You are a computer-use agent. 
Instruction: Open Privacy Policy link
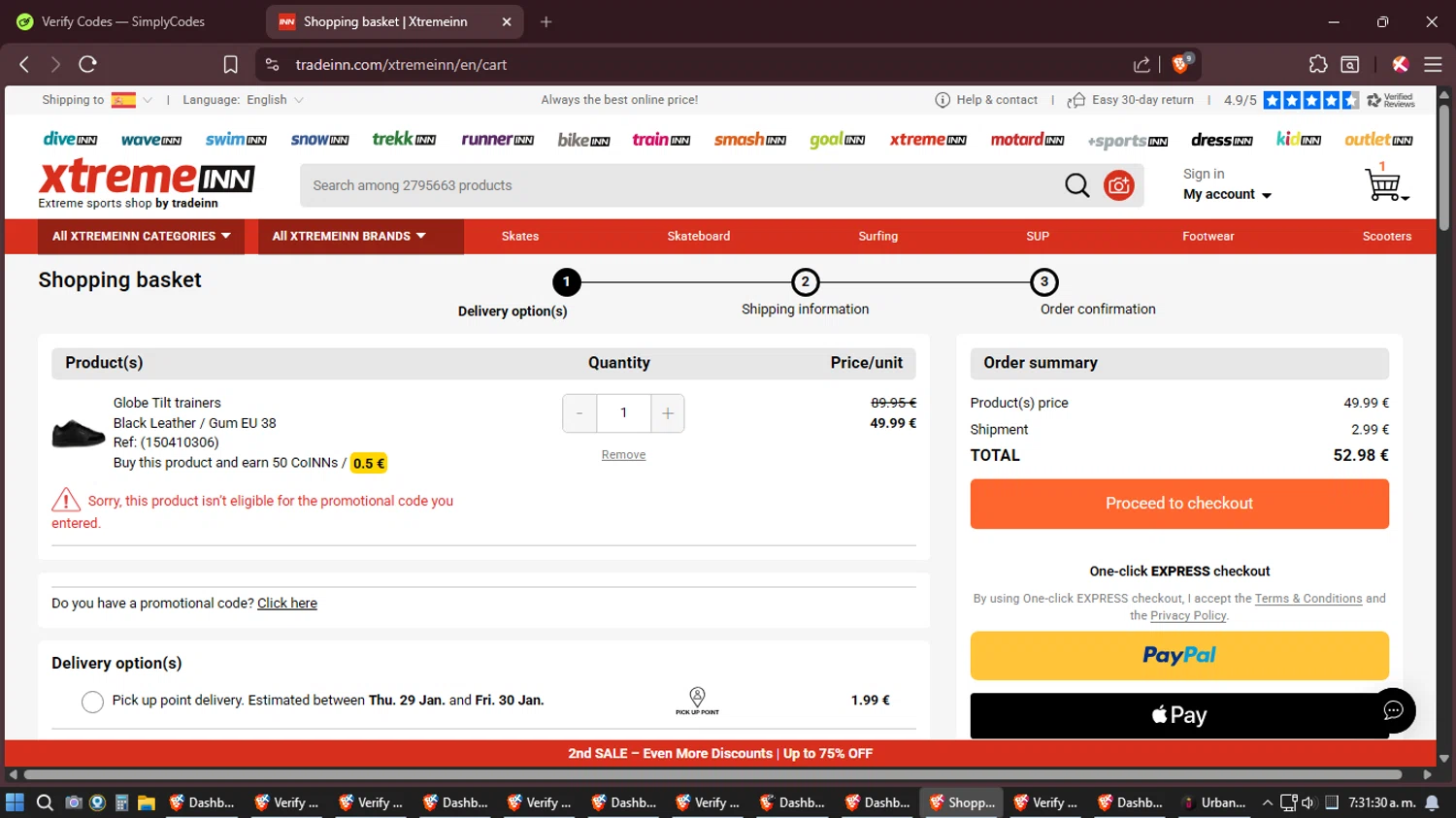(x=1188, y=616)
